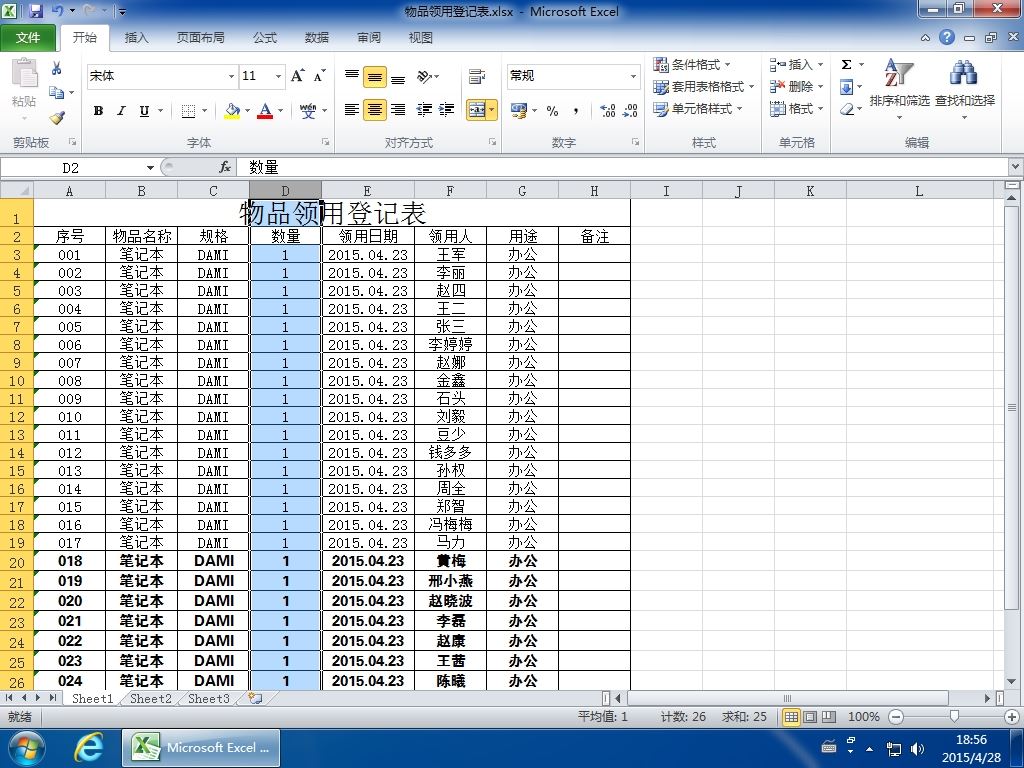
Task: Click the Undo arrow icon
Action: 57,10
